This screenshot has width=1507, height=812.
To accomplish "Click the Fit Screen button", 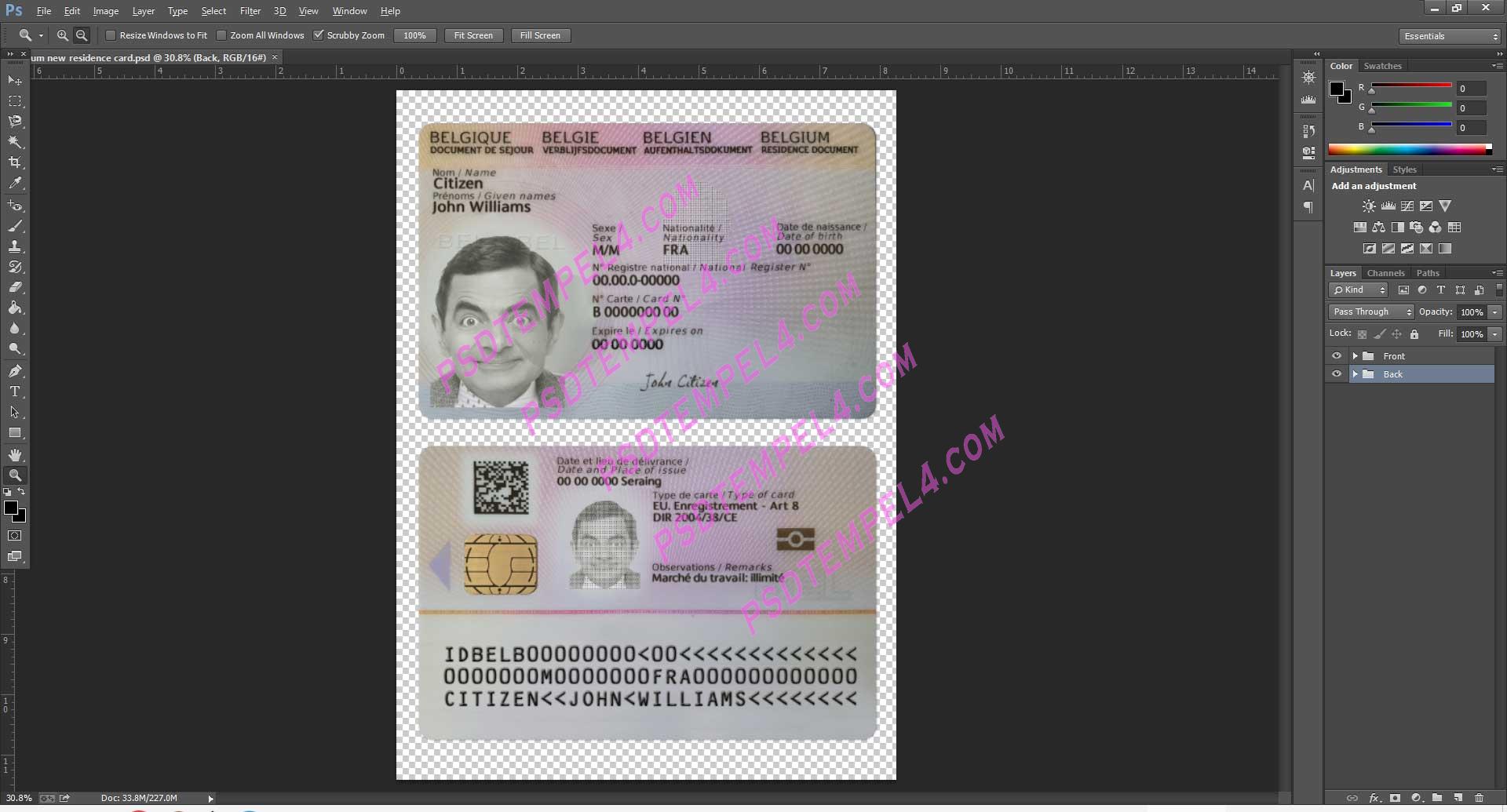I will [473, 35].
